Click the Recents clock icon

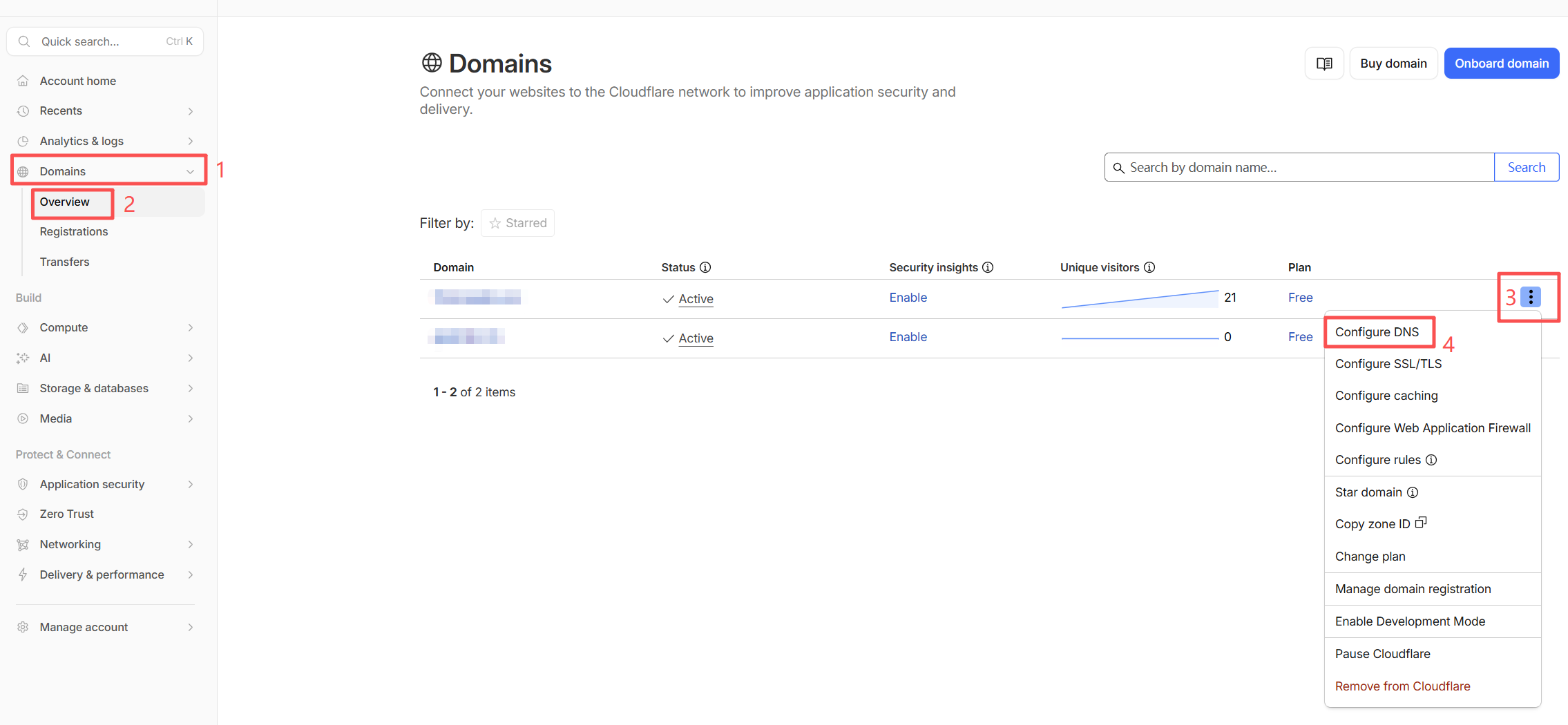(23, 111)
